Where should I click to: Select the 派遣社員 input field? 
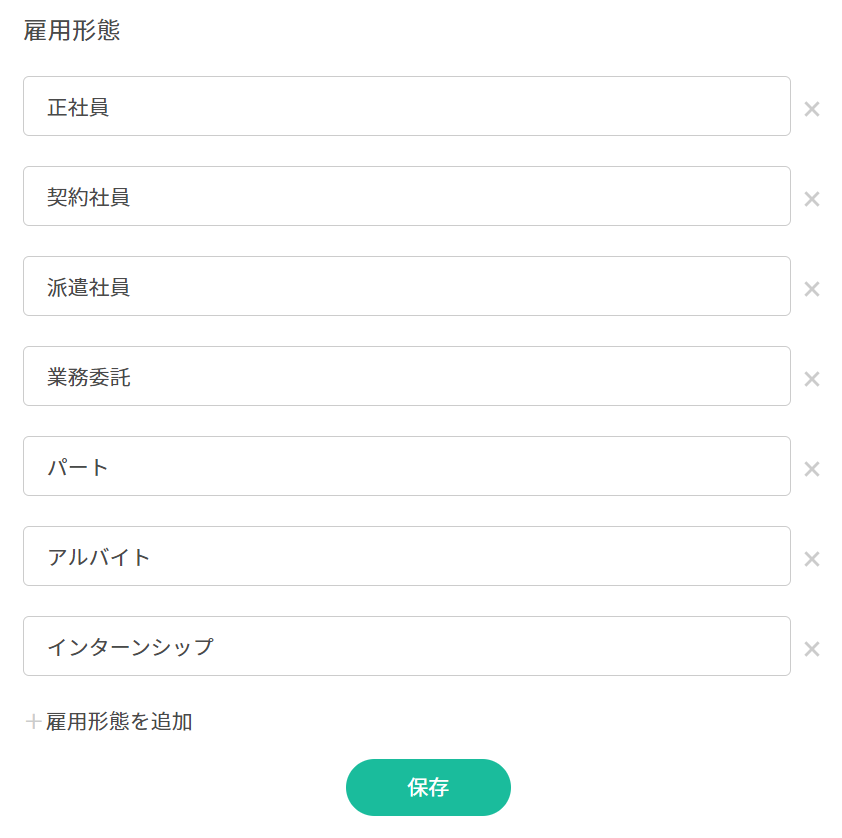click(406, 286)
